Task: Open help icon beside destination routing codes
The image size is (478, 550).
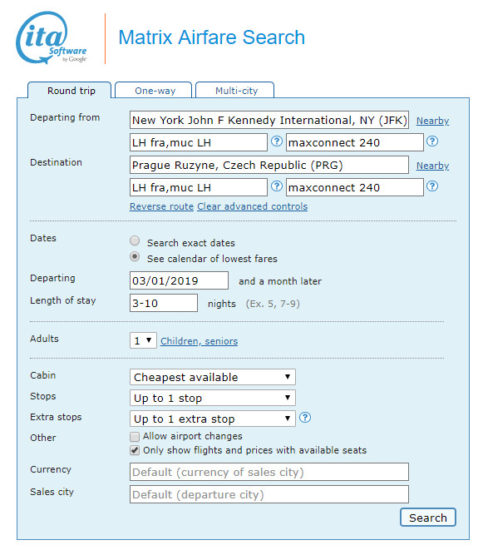Action: click(x=277, y=186)
